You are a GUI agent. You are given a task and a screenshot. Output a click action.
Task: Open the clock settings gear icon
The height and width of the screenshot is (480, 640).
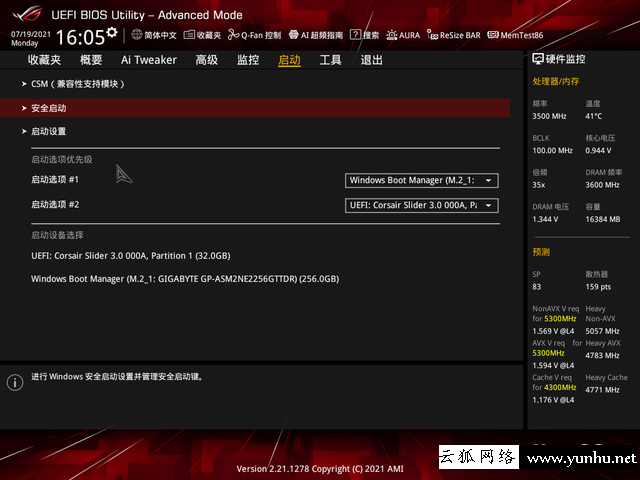112,32
